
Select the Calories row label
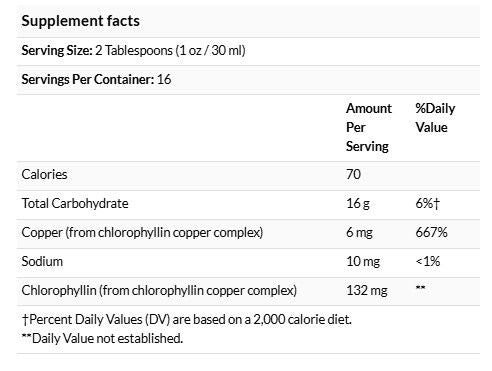point(44,175)
